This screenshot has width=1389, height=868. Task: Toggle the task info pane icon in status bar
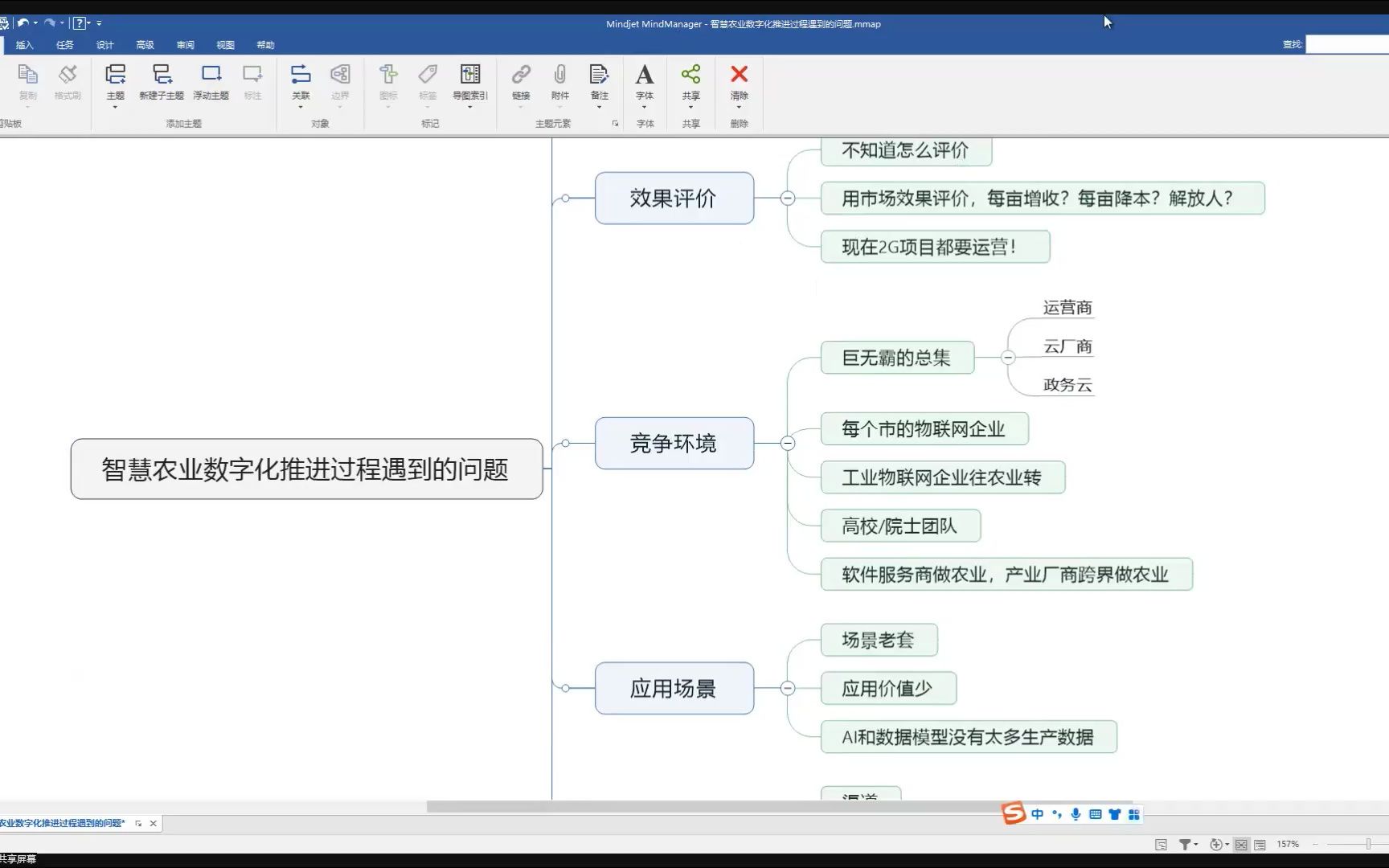(x=1161, y=844)
